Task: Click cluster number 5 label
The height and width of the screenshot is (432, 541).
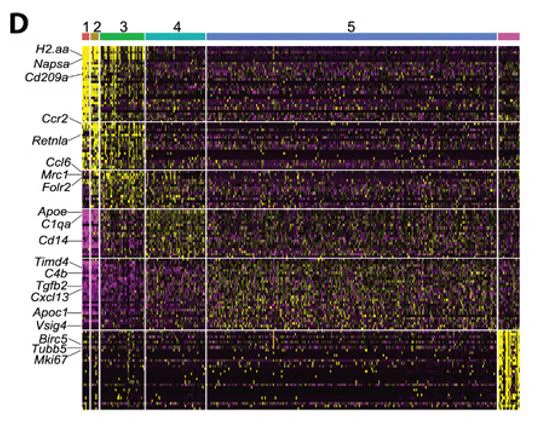Action: point(351,27)
